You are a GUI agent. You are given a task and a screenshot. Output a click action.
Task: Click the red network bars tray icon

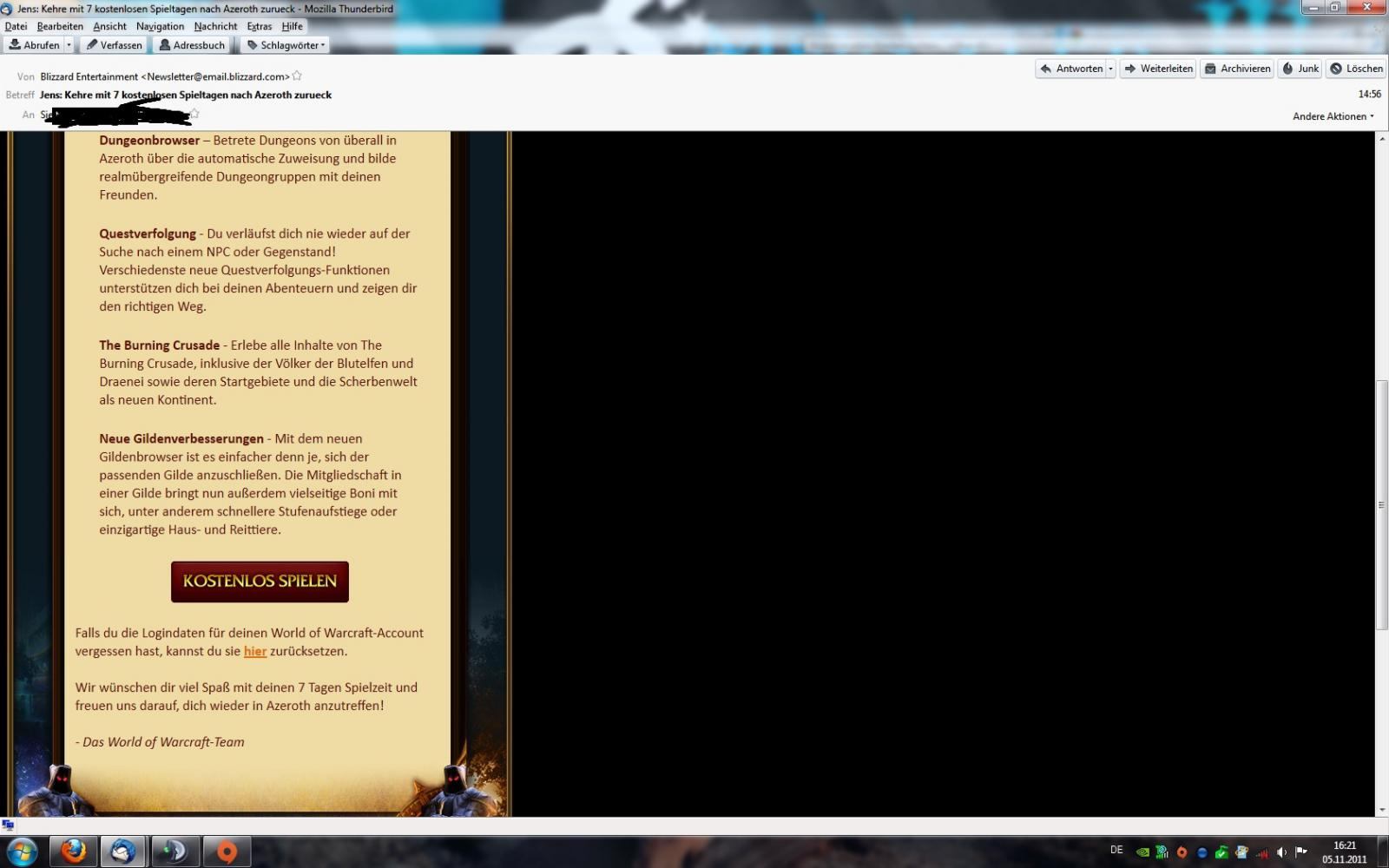click(1261, 852)
